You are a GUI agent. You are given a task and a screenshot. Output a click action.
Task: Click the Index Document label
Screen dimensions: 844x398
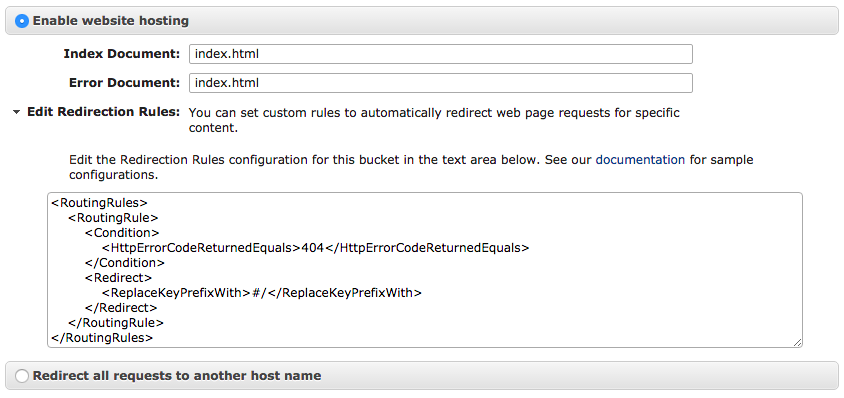tap(122, 54)
